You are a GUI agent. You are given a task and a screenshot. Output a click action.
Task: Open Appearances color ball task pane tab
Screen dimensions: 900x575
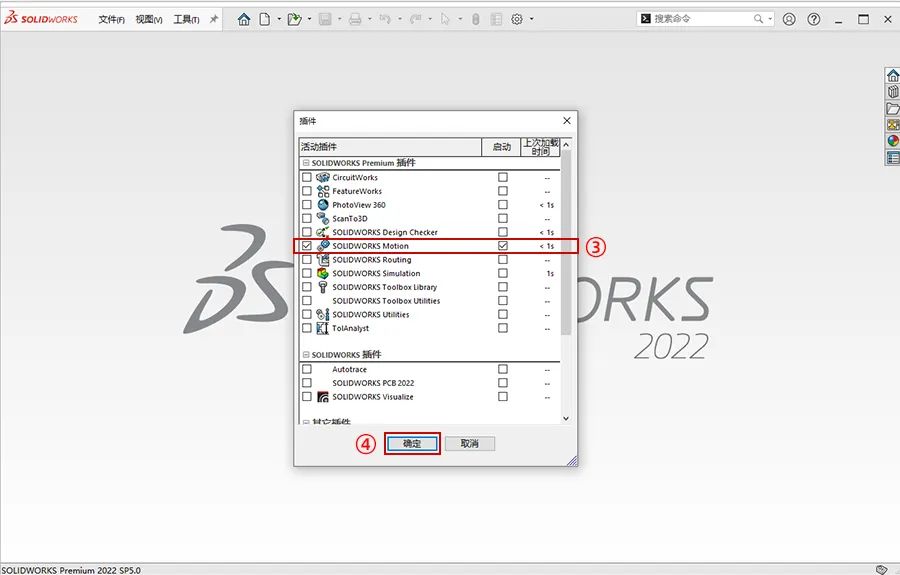(x=893, y=141)
